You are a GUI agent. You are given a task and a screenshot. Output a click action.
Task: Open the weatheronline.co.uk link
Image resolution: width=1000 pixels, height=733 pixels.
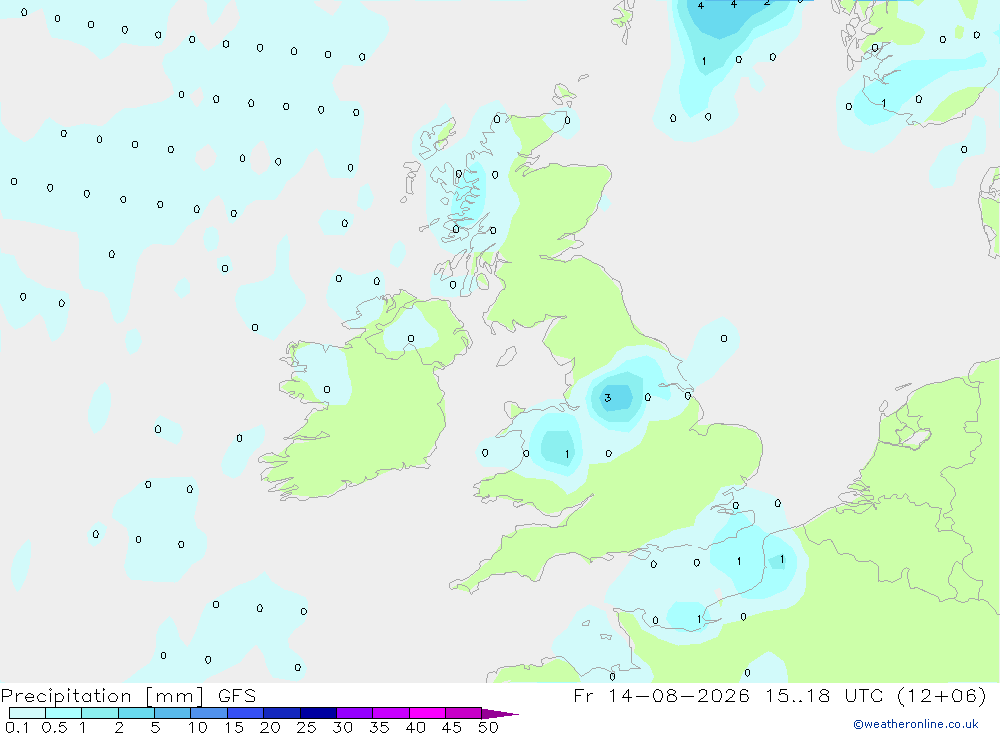tap(916, 724)
